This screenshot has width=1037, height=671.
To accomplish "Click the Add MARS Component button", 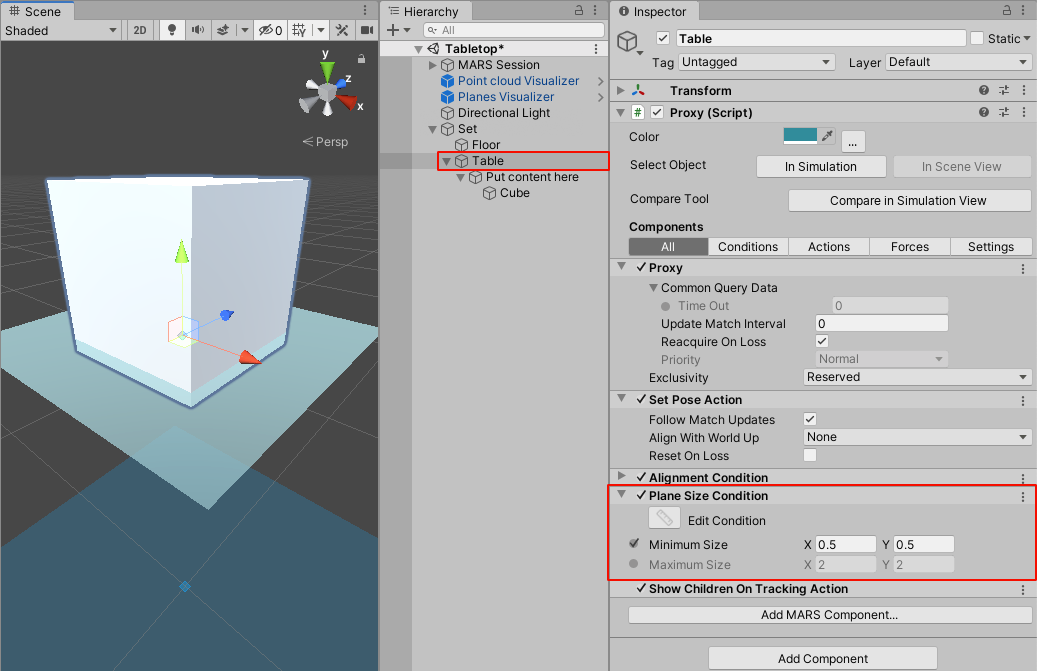I will point(826,614).
